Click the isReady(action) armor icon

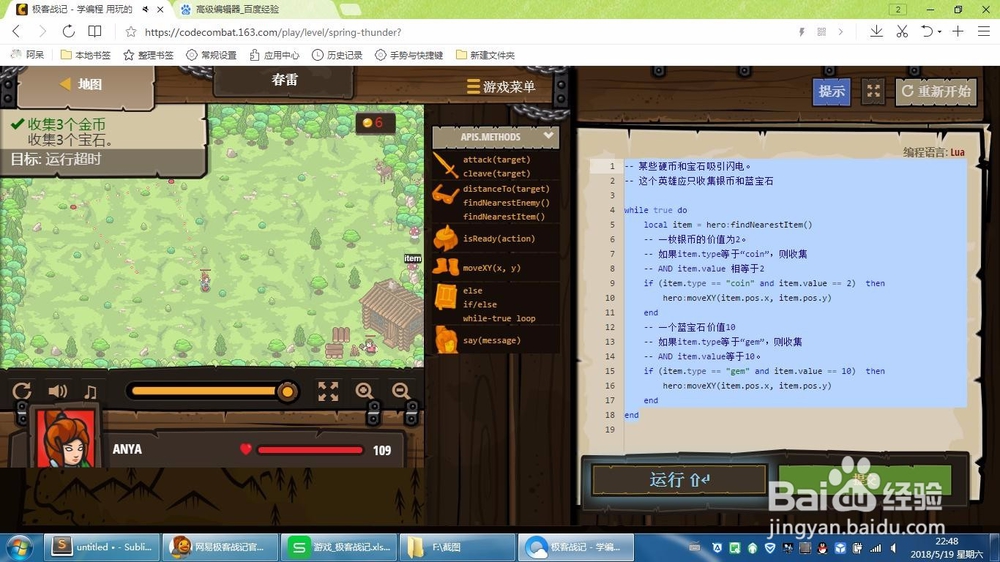[x=446, y=239]
